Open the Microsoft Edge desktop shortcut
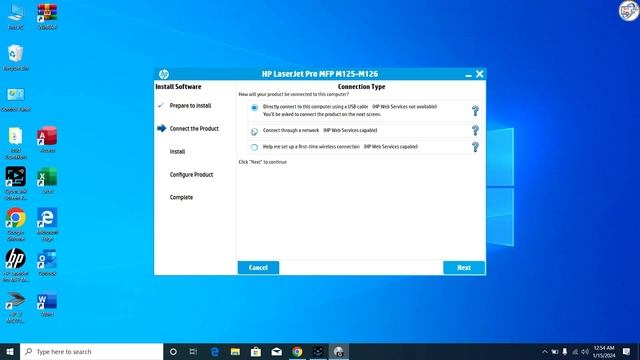 pos(47,224)
